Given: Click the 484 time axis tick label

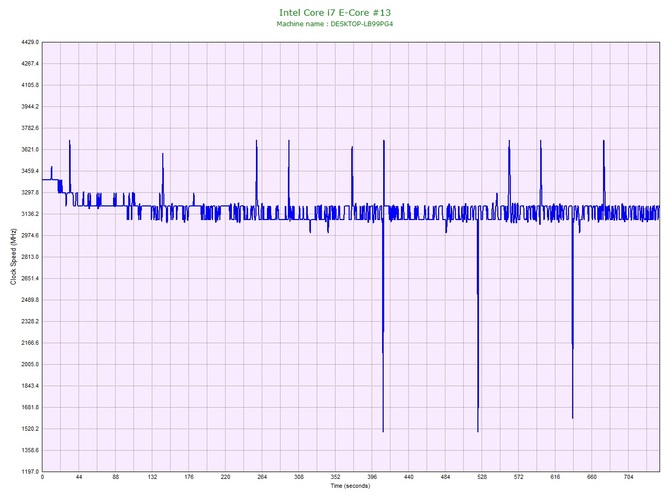Looking at the screenshot, I should [x=446, y=477].
